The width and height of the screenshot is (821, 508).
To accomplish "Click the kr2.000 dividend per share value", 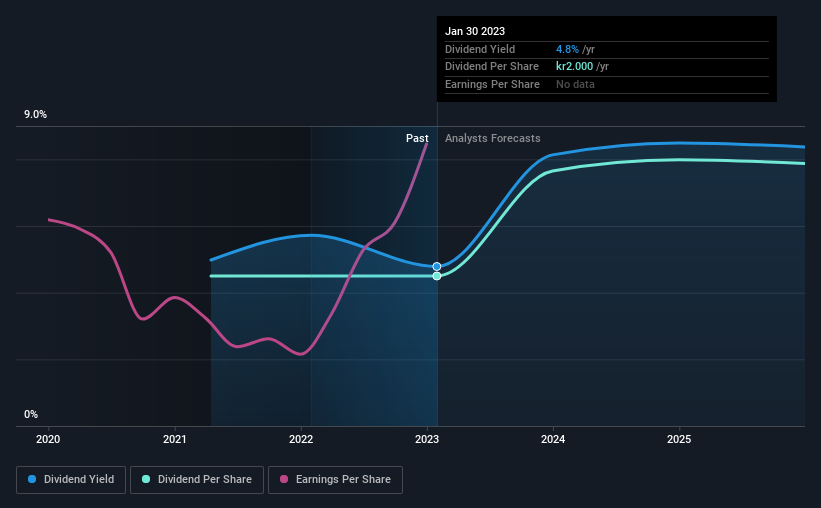I will pos(574,67).
